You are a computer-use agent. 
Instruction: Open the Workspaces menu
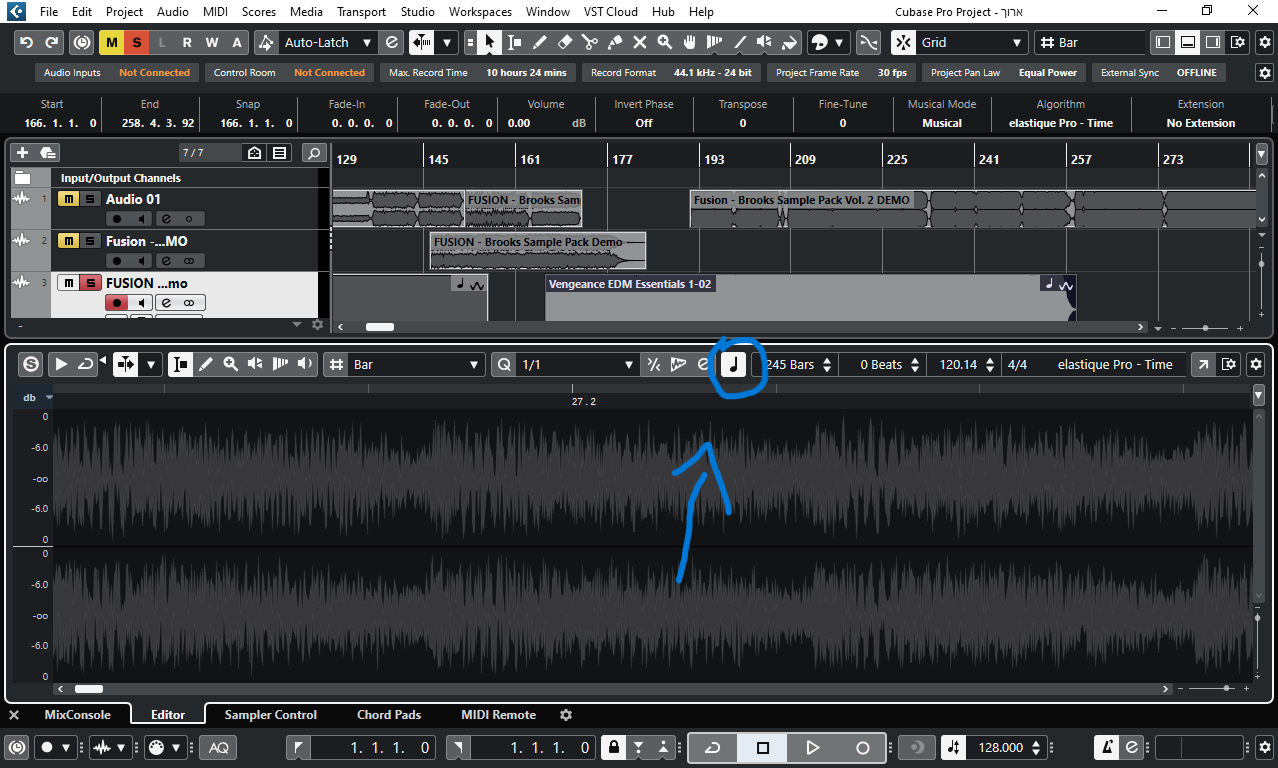click(x=480, y=12)
